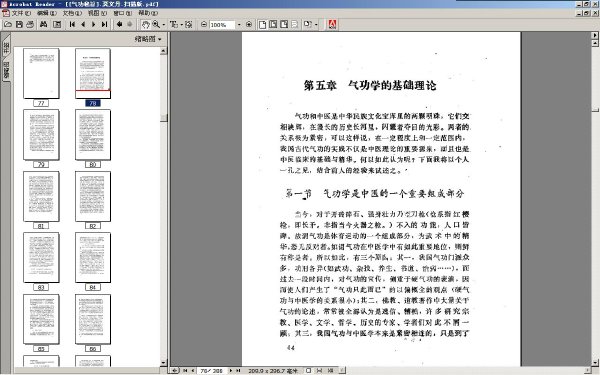Screen dimensions: 600x375
Task: Switch to the 缩略图 thumbnails side tab
Action: point(6,69)
